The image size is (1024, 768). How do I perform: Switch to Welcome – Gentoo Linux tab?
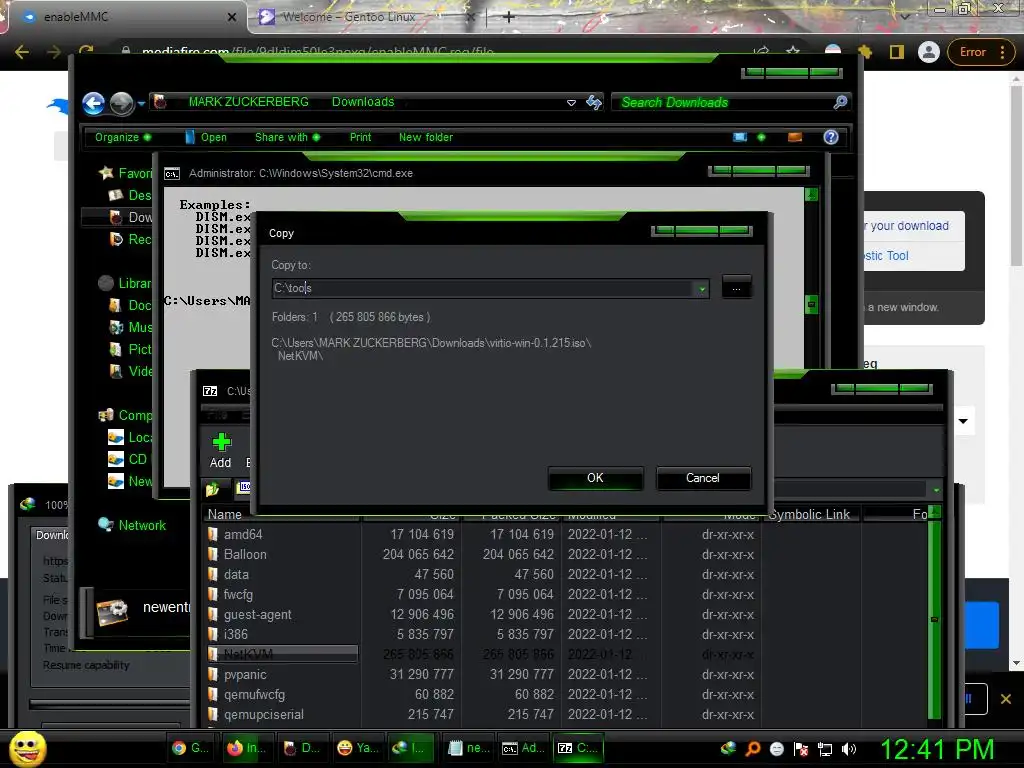pos(359,17)
